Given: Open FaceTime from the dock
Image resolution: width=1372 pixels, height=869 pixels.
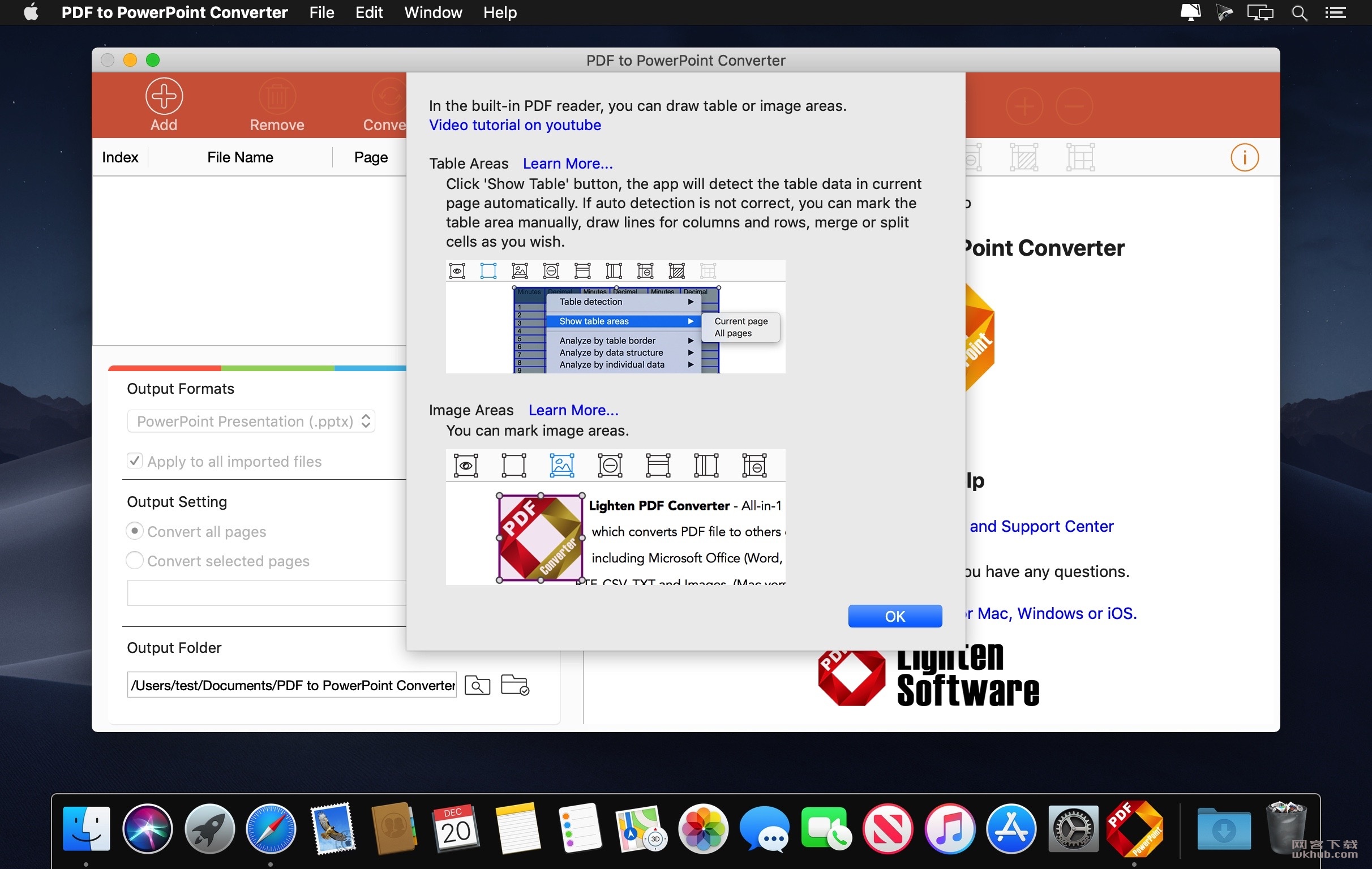Looking at the screenshot, I should pos(826,829).
